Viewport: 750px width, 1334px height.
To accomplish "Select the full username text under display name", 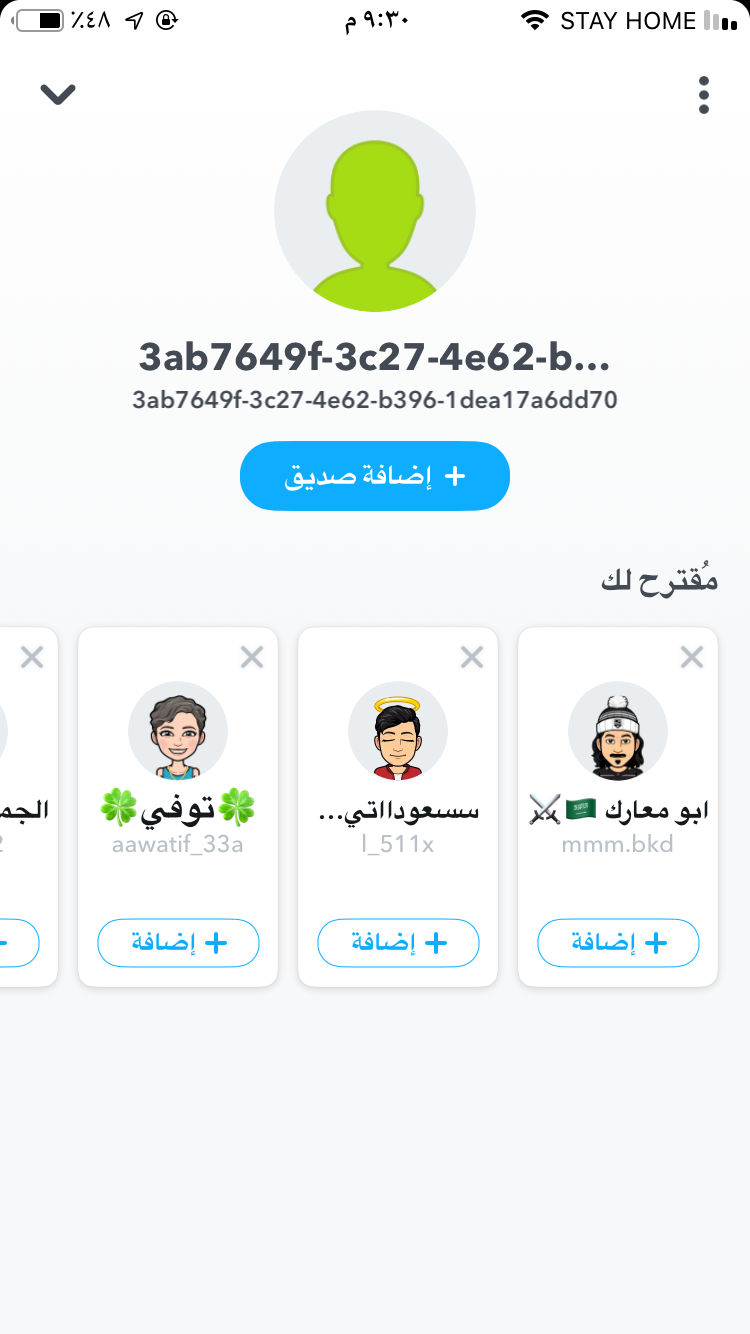I will tap(375, 401).
